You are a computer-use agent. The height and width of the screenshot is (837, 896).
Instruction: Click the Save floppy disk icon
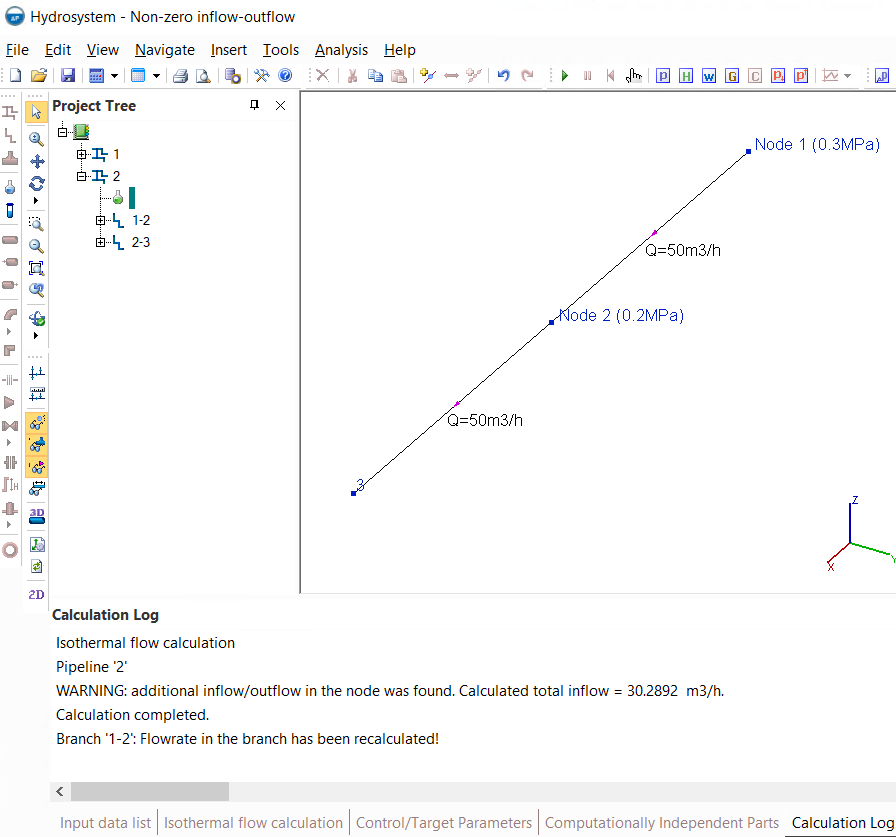pos(68,75)
